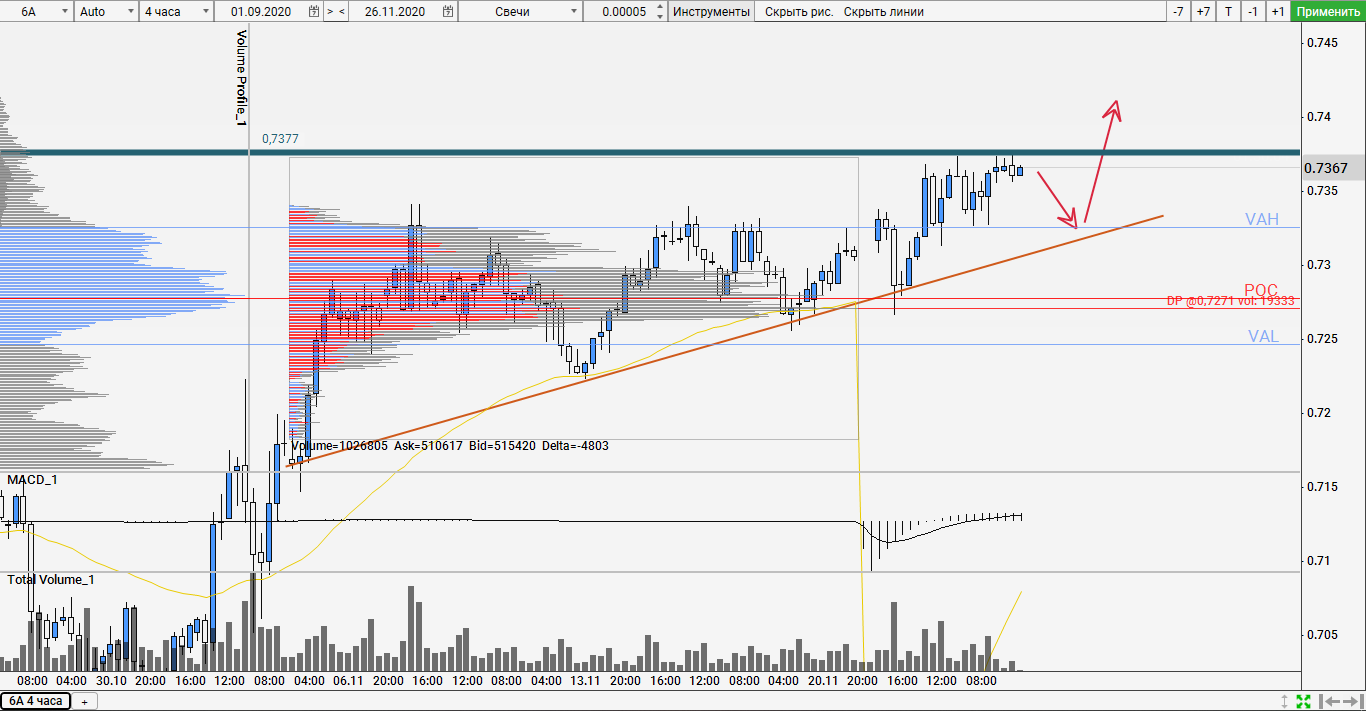Open calendar picker for the start date
The image size is (1366, 711).
(315, 12)
